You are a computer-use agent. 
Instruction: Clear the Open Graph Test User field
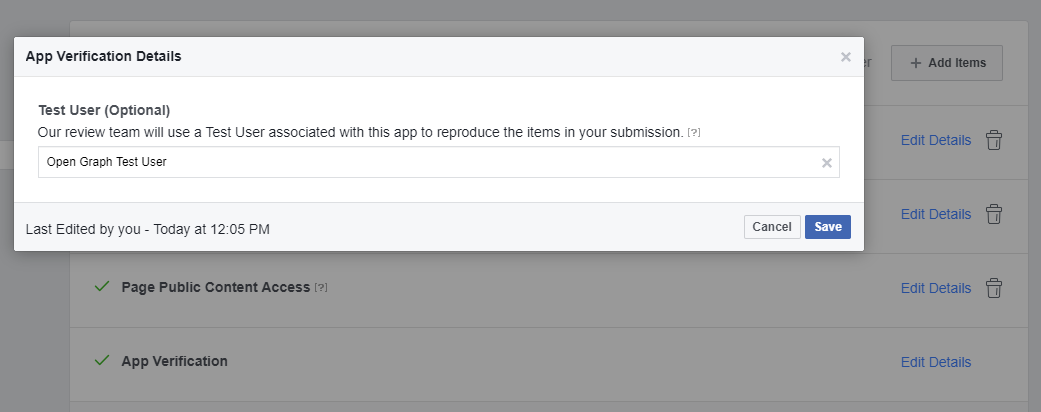(827, 163)
